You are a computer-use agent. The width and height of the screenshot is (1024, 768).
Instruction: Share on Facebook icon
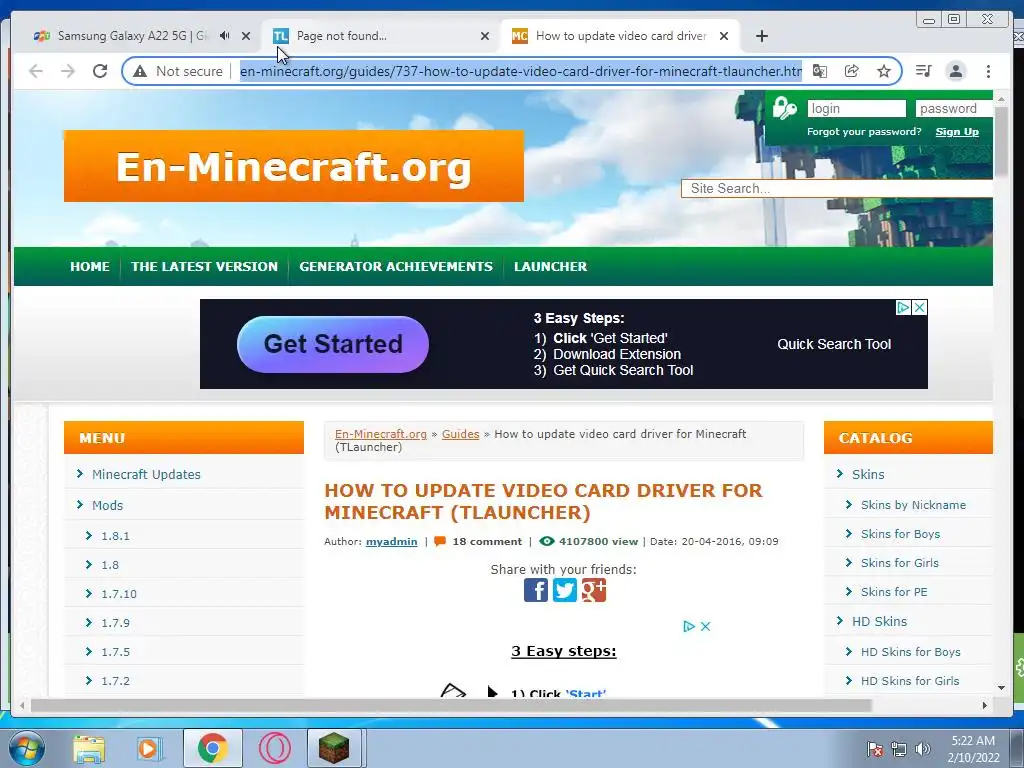click(x=536, y=590)
